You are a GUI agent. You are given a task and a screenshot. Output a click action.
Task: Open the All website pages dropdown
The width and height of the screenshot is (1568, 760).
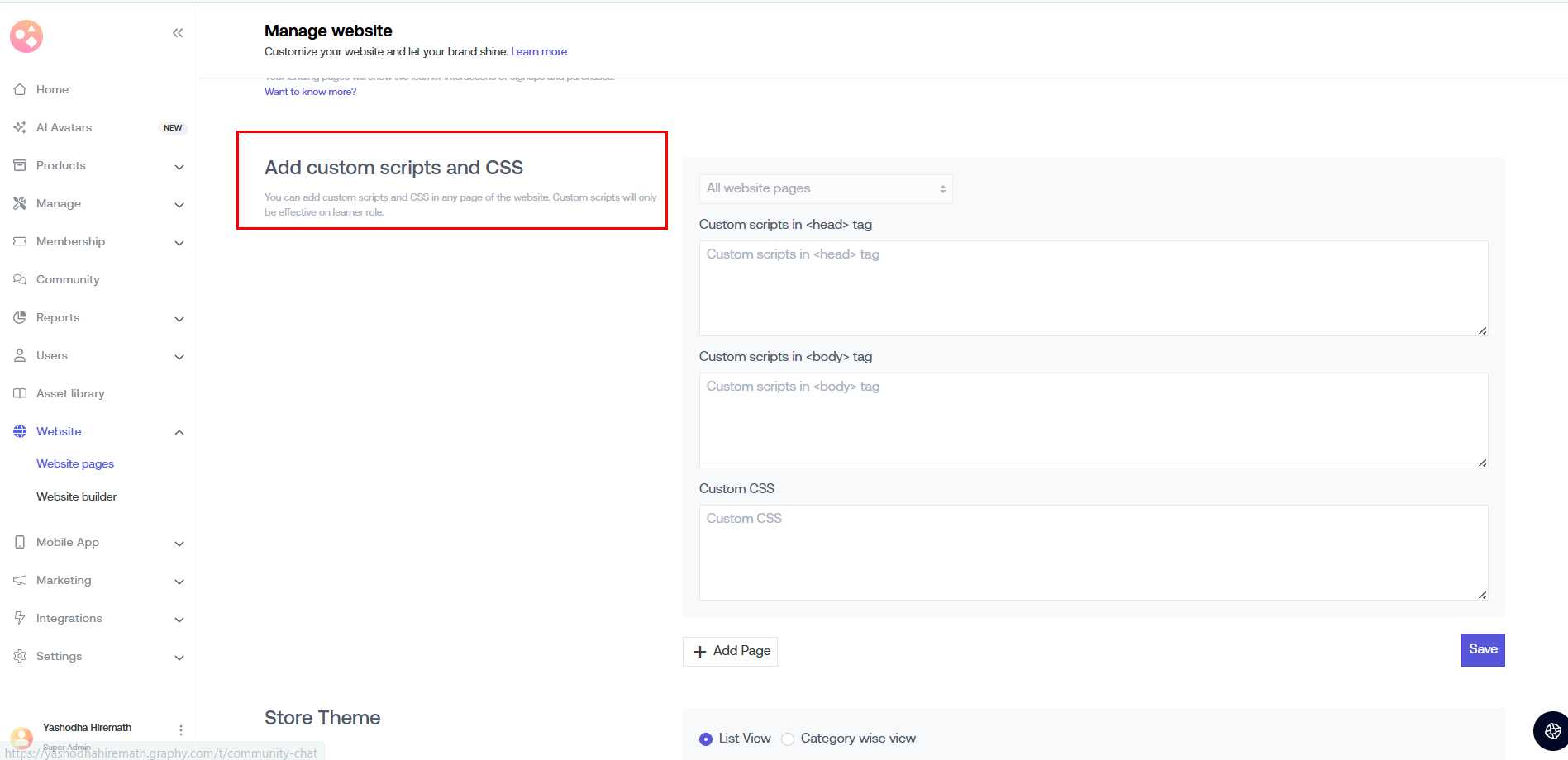coord(825,189)
